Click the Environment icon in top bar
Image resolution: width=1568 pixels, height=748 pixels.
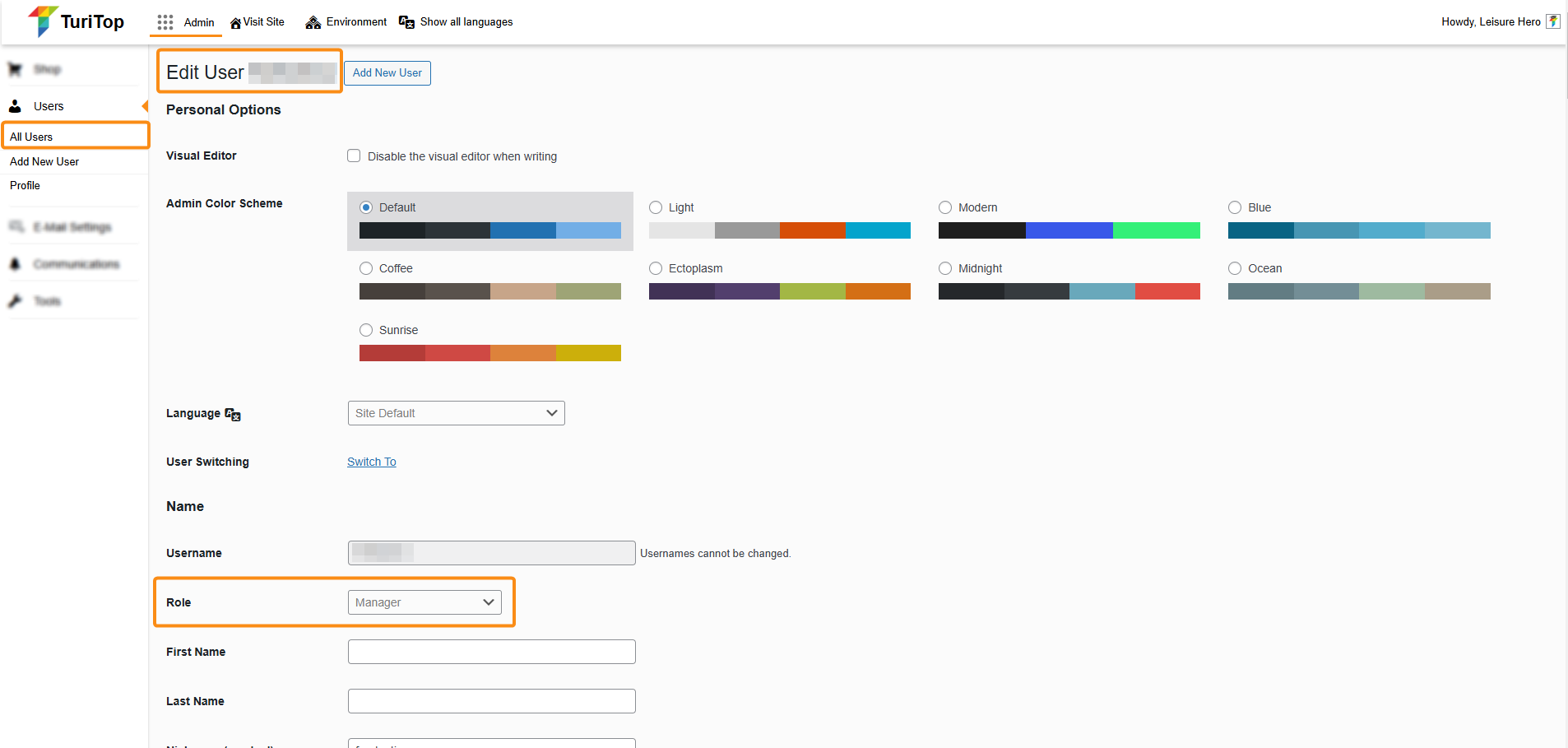coord(313,22)
